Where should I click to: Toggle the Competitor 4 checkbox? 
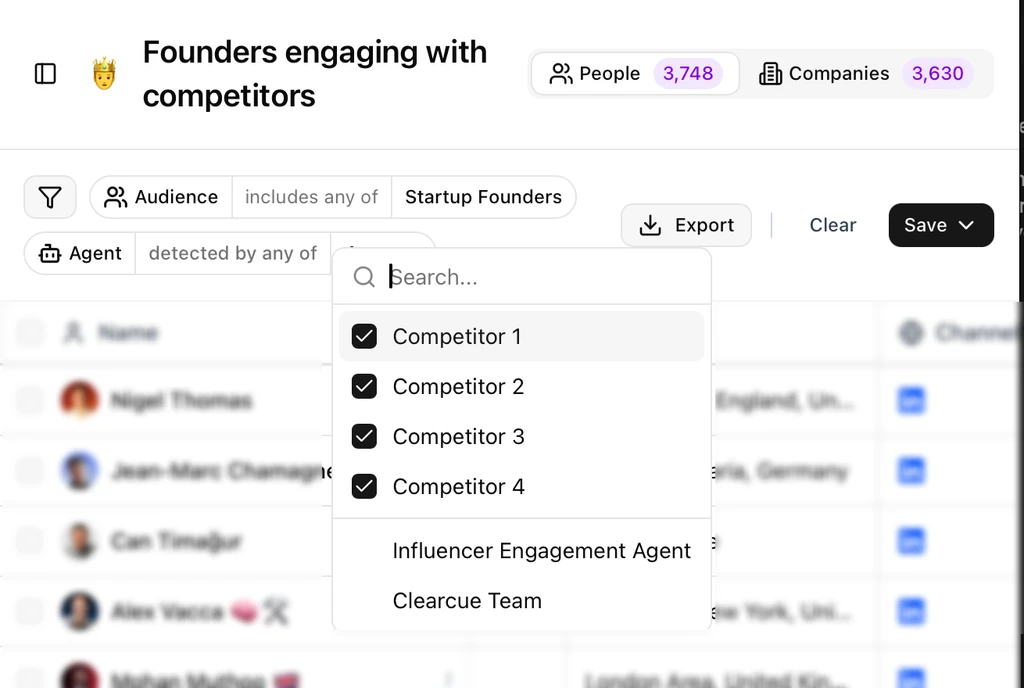click(x=364, y=486)
